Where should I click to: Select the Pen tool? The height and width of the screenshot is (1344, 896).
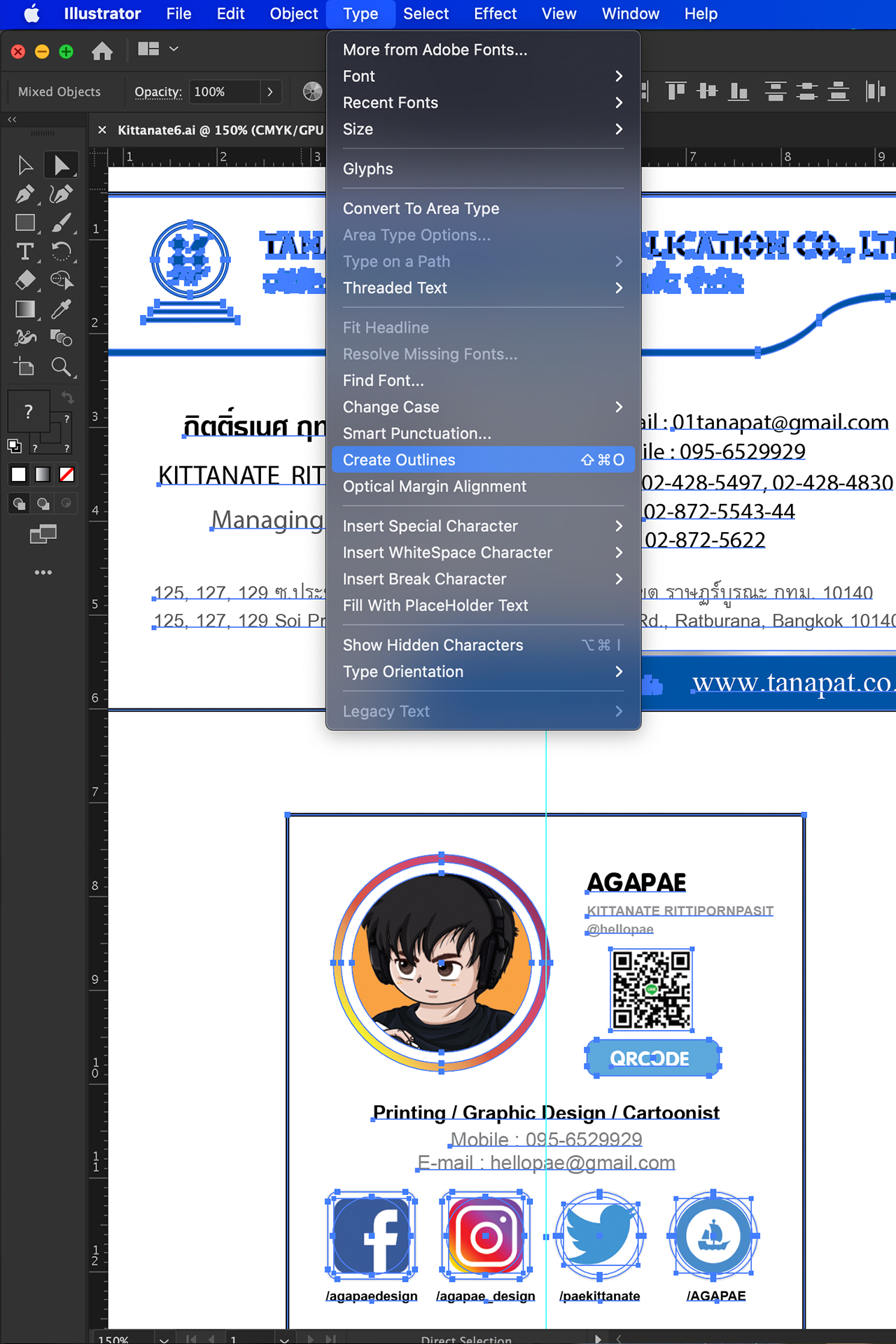(25, 194)
